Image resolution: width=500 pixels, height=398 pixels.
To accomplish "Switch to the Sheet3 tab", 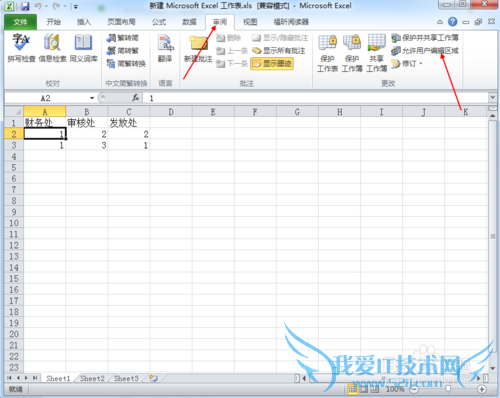I will click(x=126, y=378).
